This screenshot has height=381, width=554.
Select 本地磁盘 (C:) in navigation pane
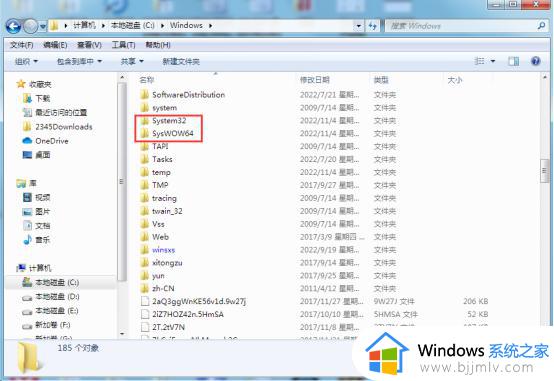(51, 282)
